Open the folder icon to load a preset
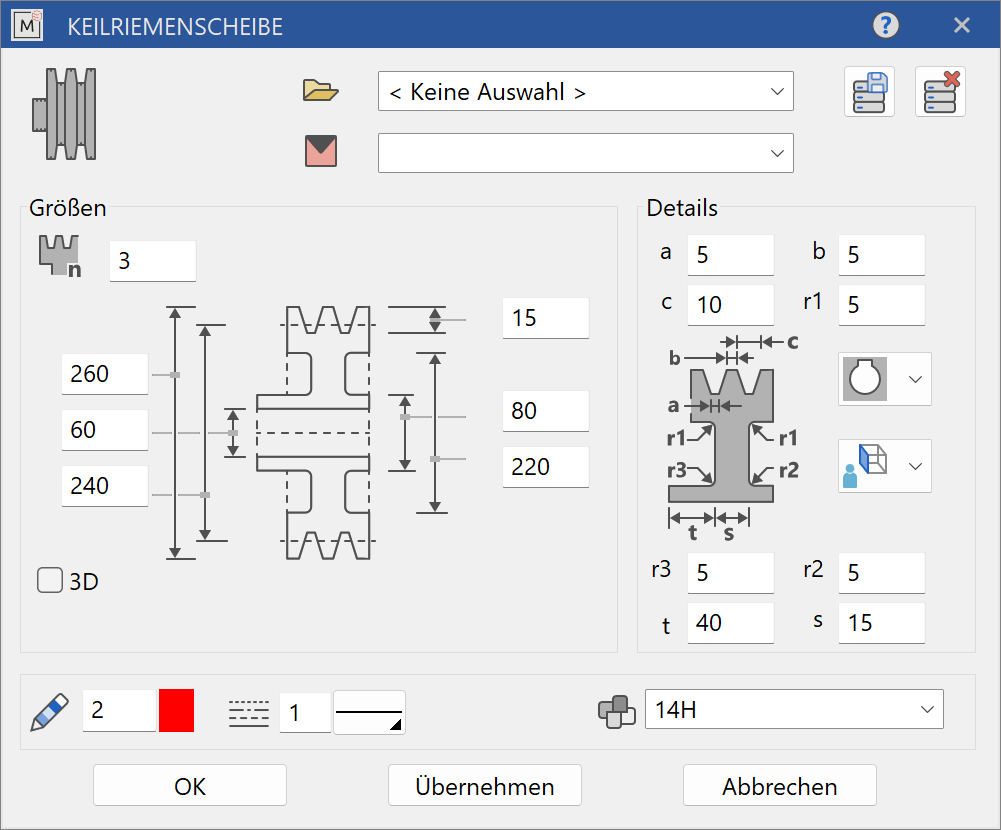The width and height of the screenshot is (1001, 830). [x=320, y=91]
